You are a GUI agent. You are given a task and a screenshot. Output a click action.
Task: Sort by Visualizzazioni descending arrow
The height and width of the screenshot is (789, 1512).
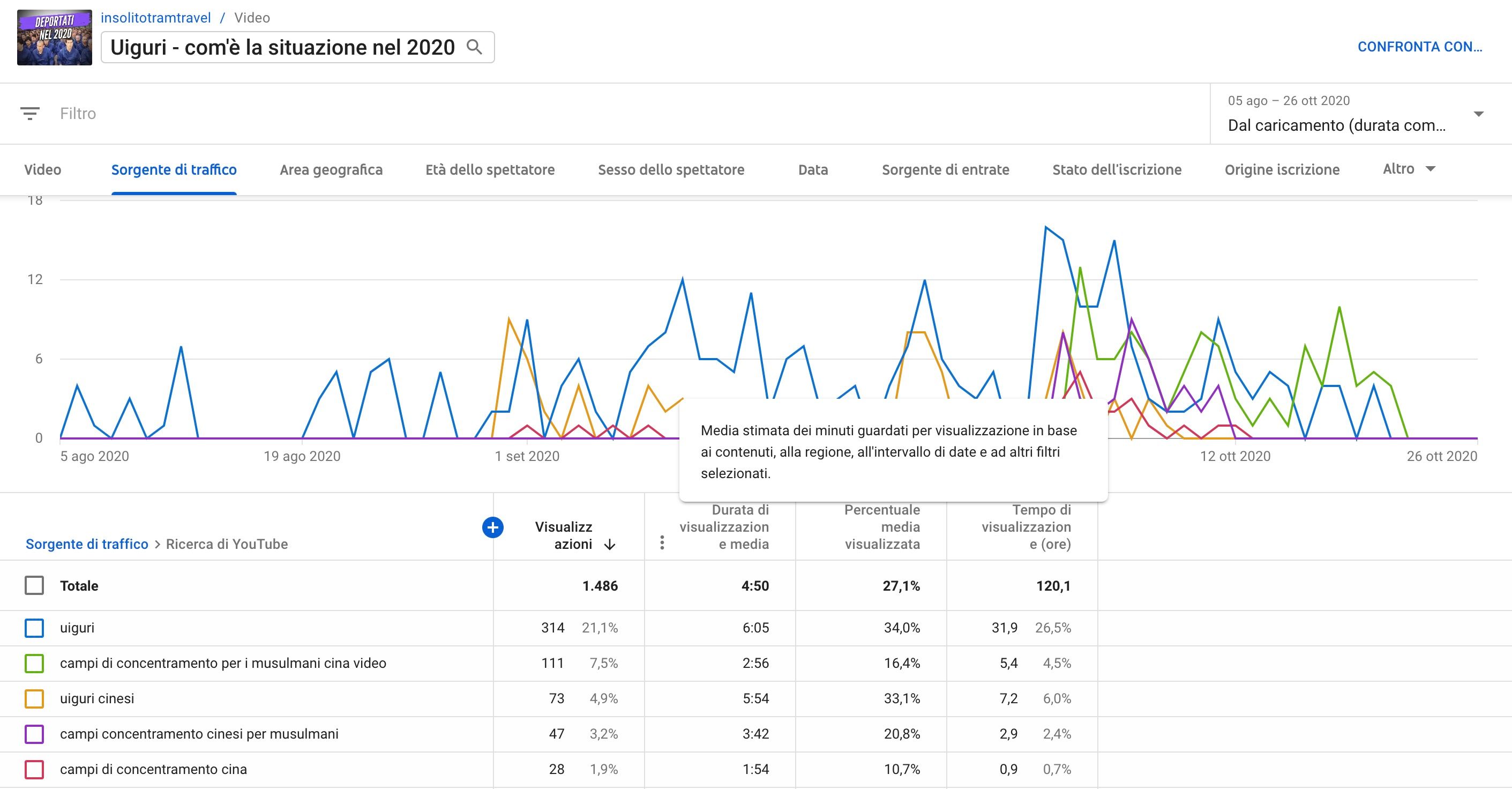pos(610,545)
